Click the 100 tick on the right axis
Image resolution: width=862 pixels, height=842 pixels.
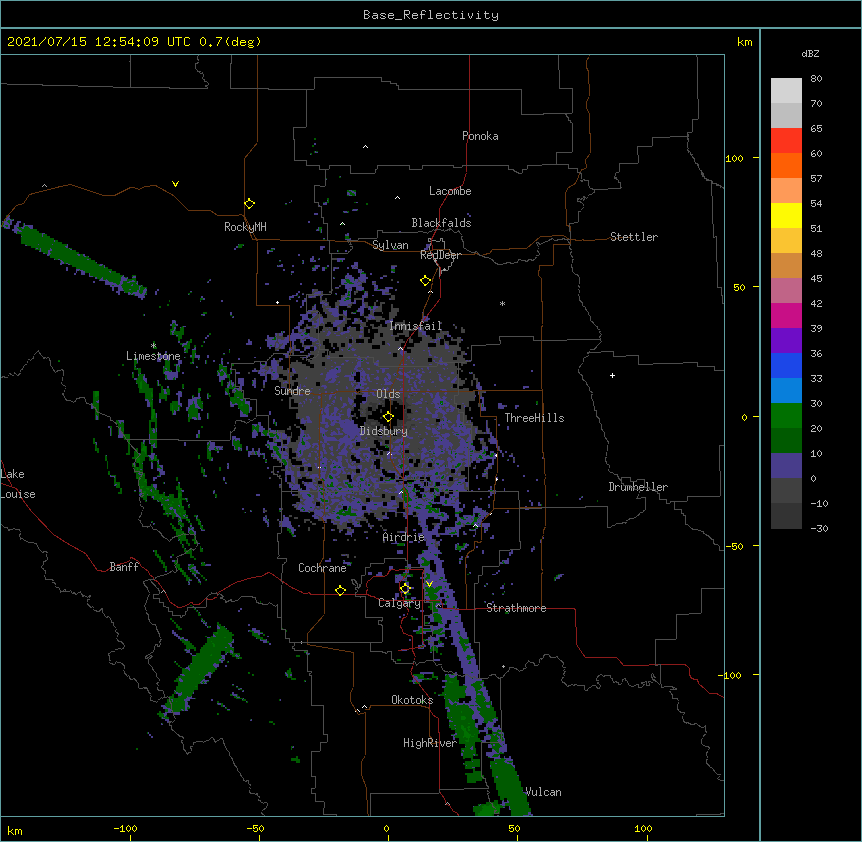[734, 158]
